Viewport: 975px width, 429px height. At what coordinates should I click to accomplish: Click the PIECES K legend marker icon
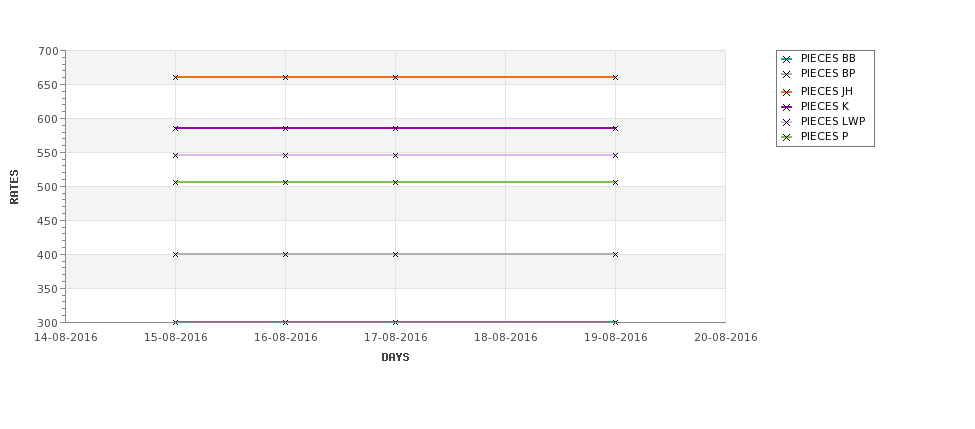pyautogui.click(x=787, y=107)
